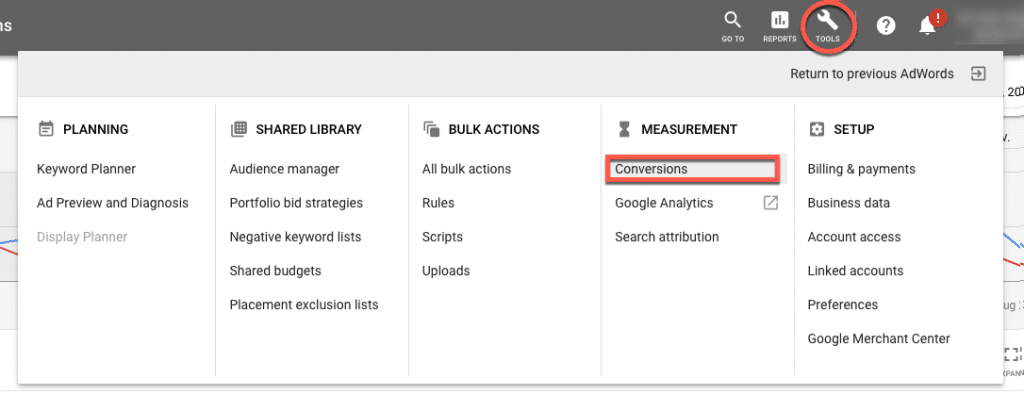Open Keyword Planner

tap(86, 169)
